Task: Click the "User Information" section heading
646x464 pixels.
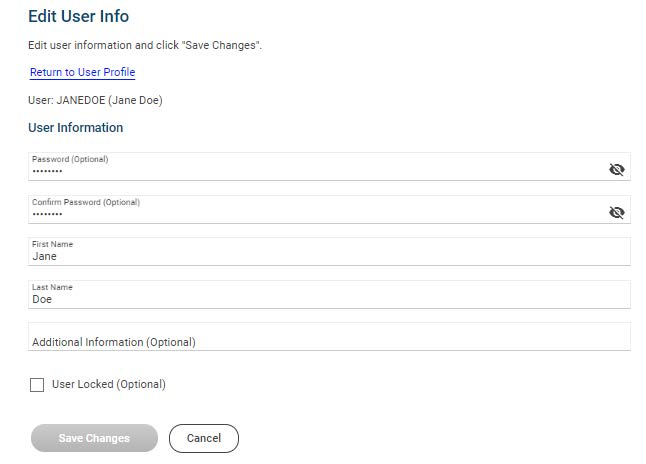Action: point(76,128)
